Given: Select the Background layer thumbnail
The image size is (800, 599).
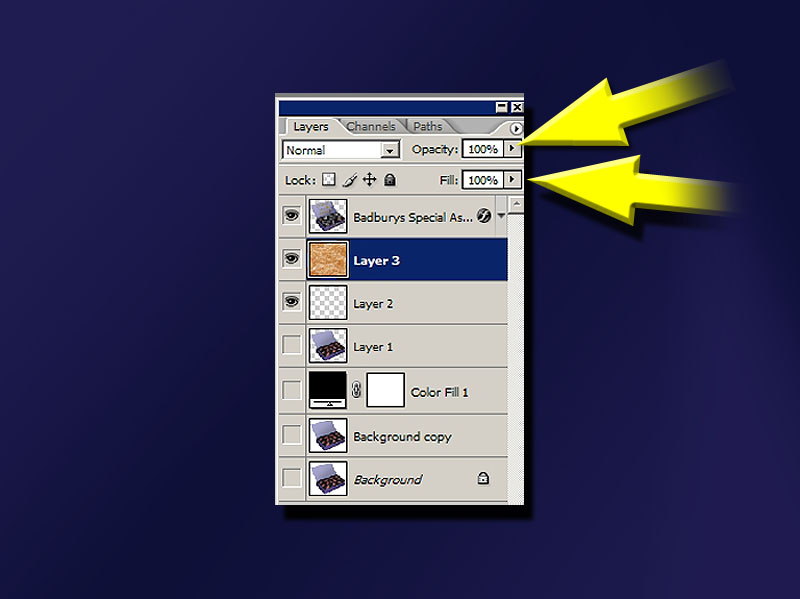Looking at the screenshot, I should 328,479.
